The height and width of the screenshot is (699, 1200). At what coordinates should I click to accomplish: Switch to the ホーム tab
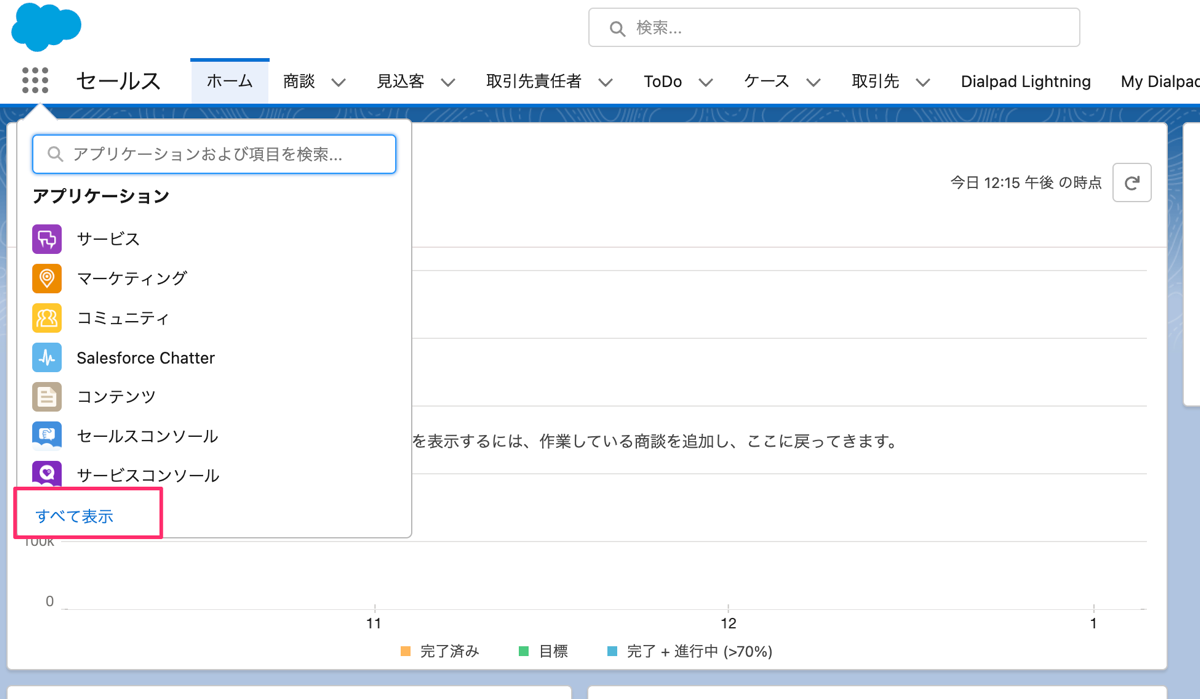tap(230, 81)
